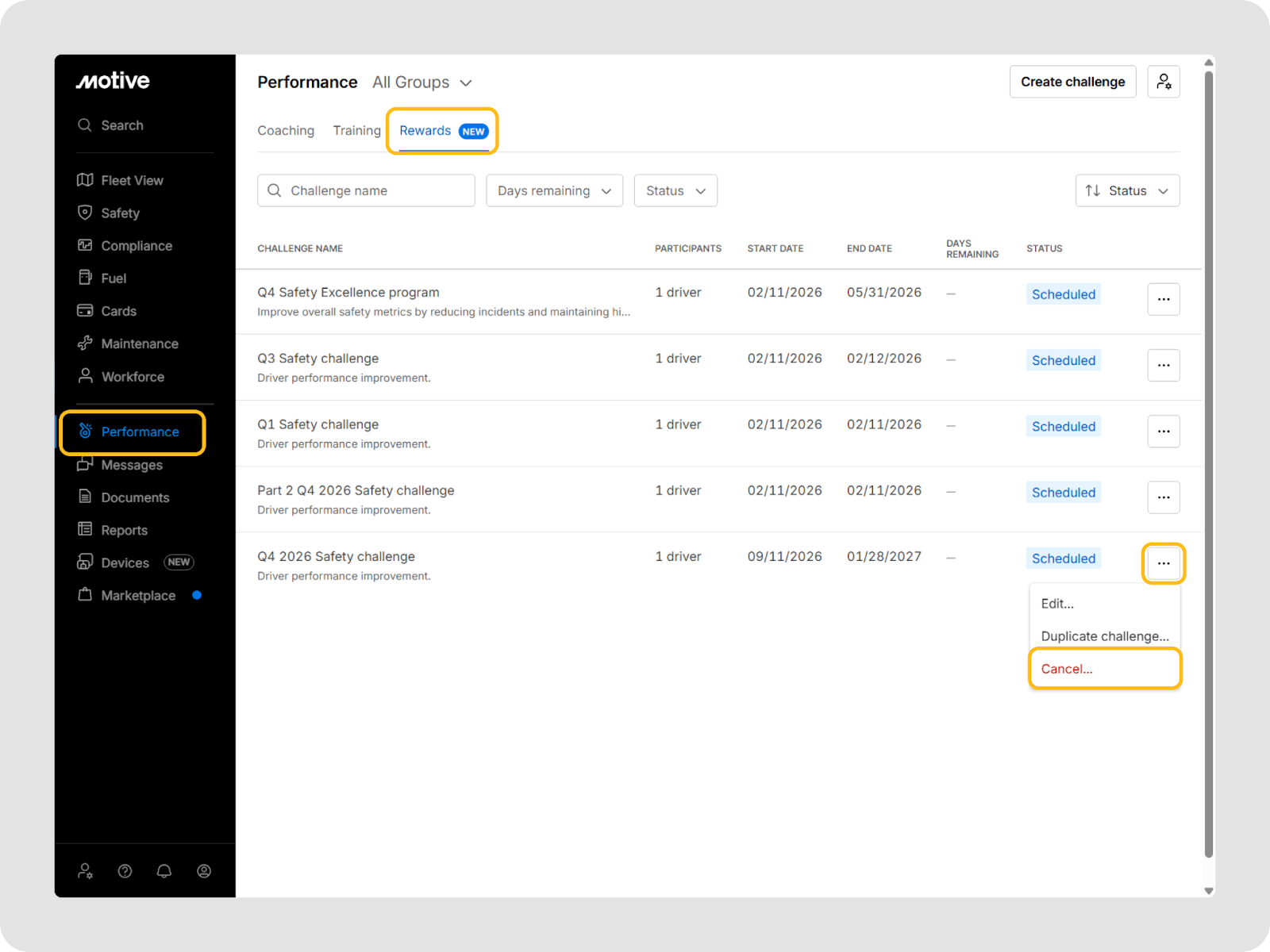This screenshot has width=1270, height=952.
Task: Click the Challenge name search field
Action: tap(373, 190)
